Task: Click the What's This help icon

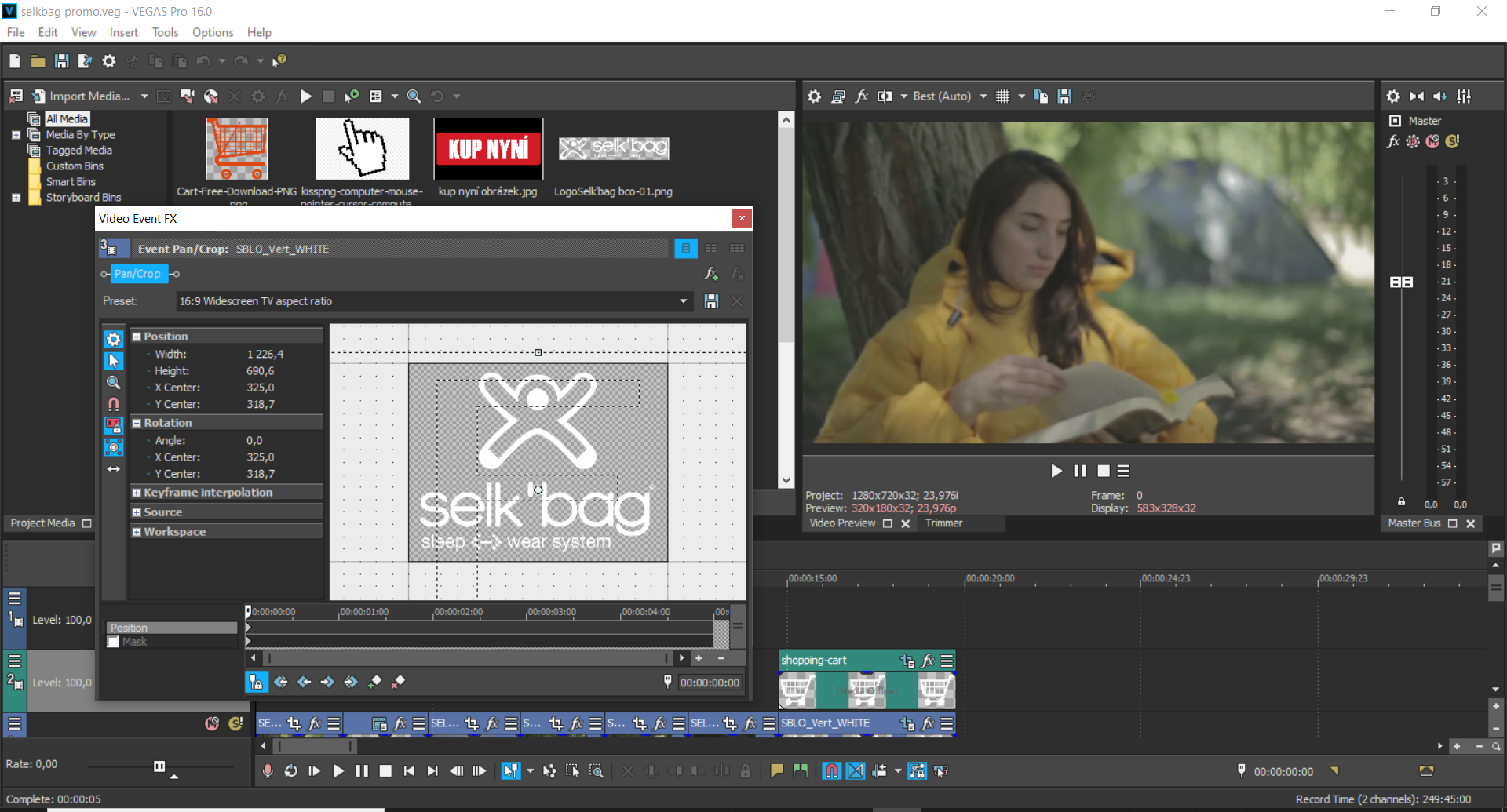Action: 279,61
